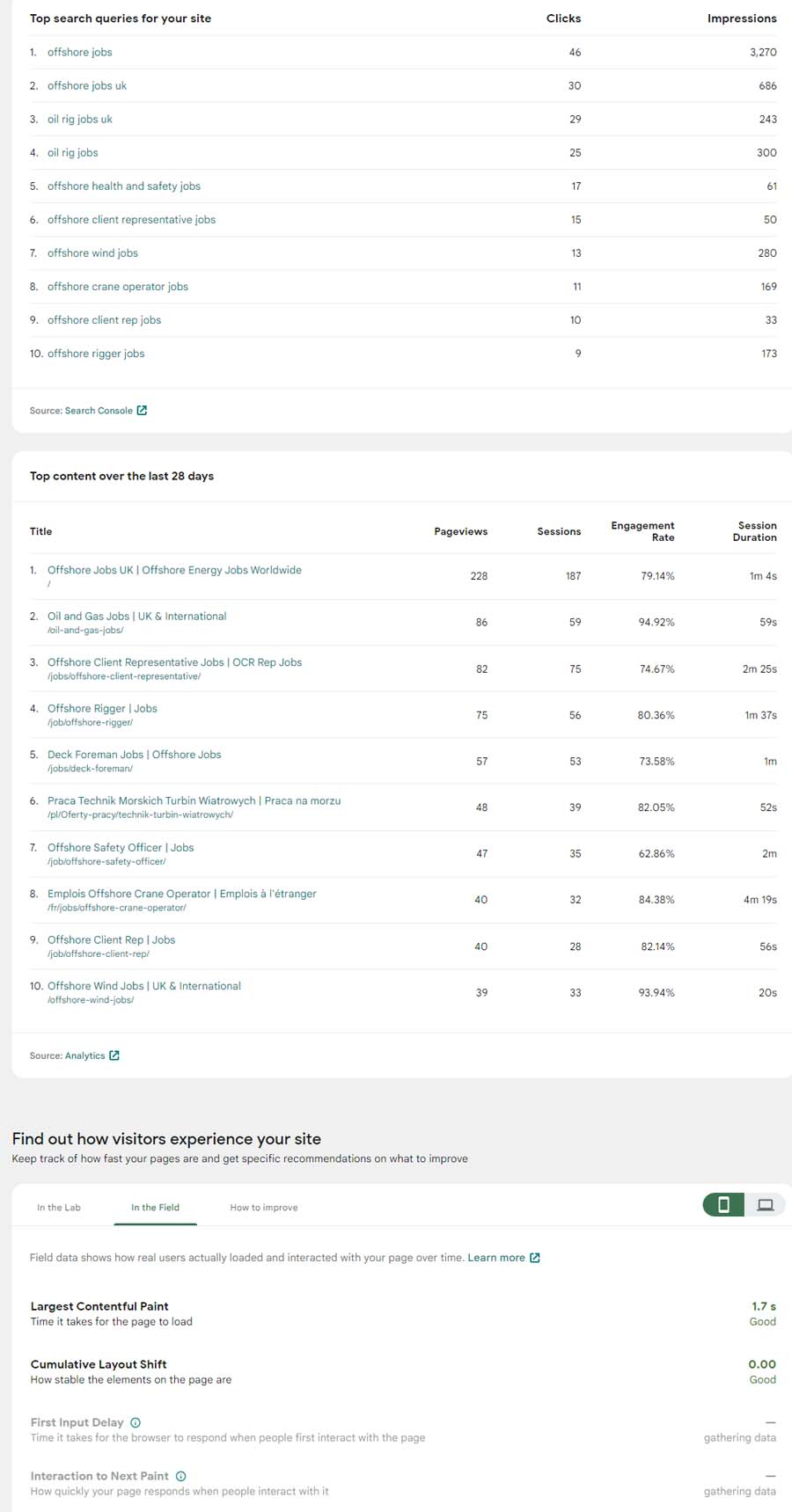Switch to desktop device view

(x=766, y=1205)
